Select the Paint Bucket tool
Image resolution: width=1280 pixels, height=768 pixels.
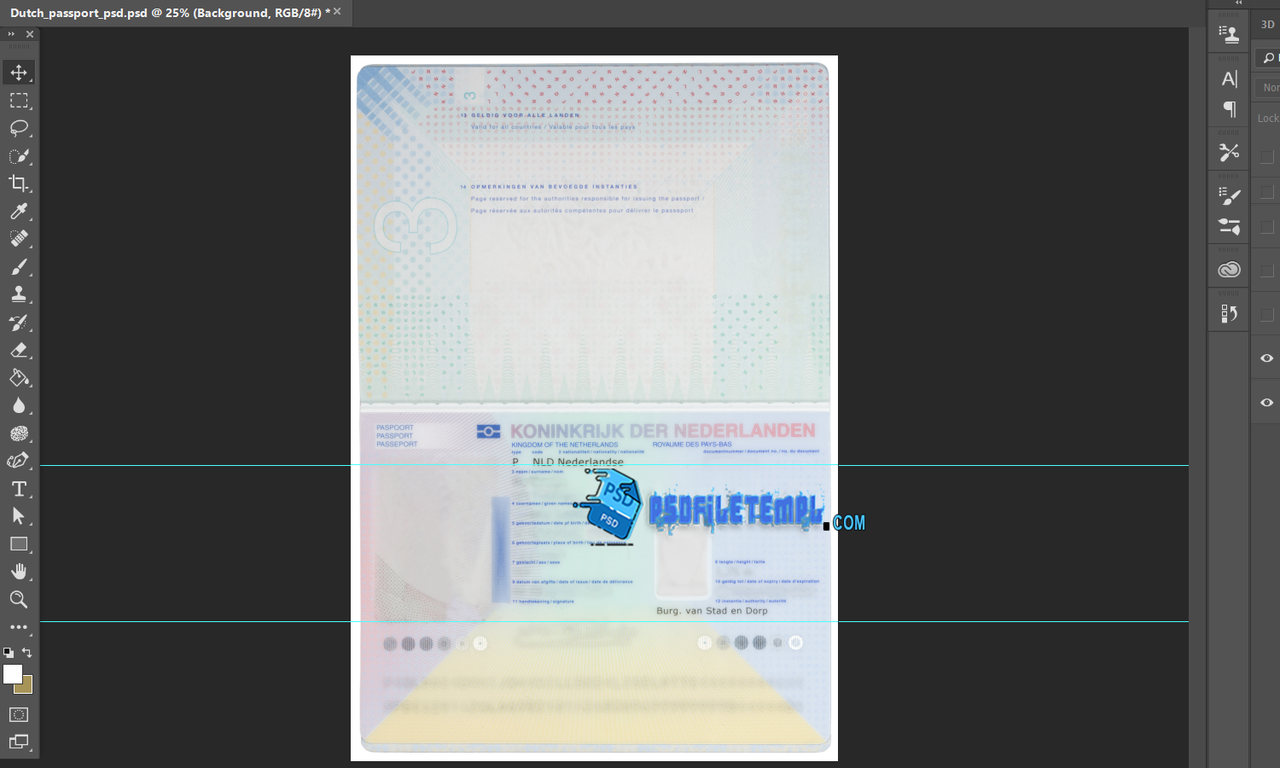pos(19,378)
